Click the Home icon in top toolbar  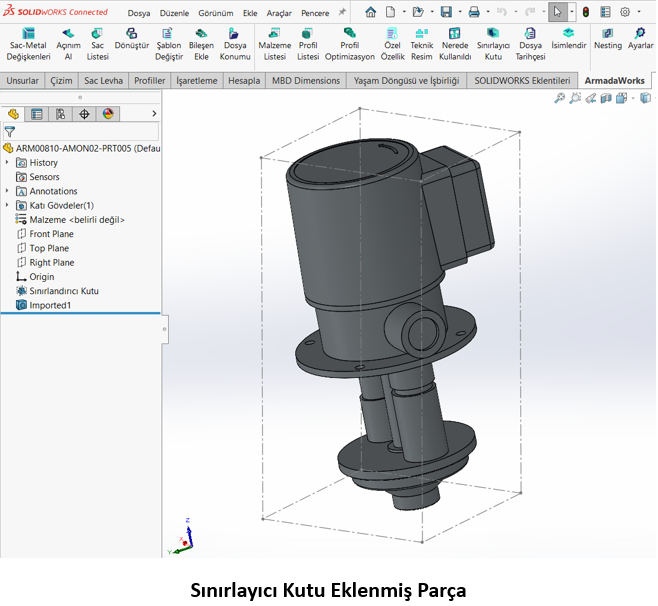(x=371, y=12)
